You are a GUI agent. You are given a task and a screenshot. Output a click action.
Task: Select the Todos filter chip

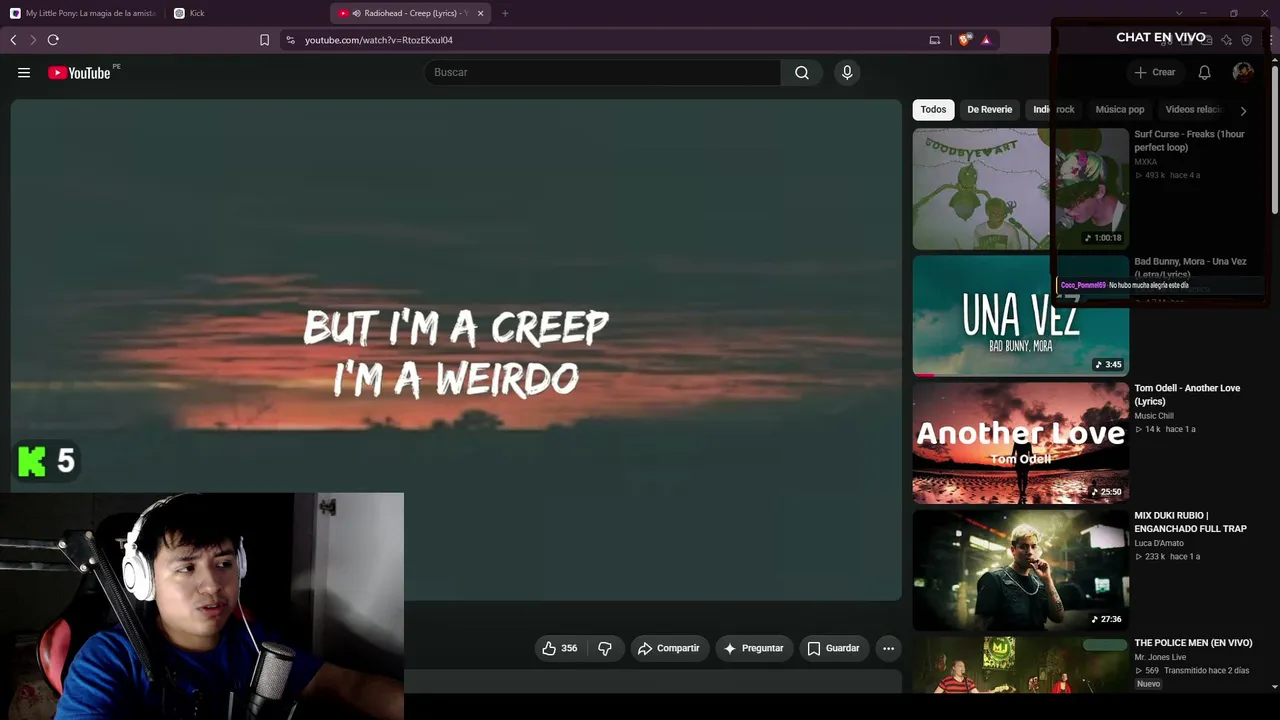pos(933,110)
